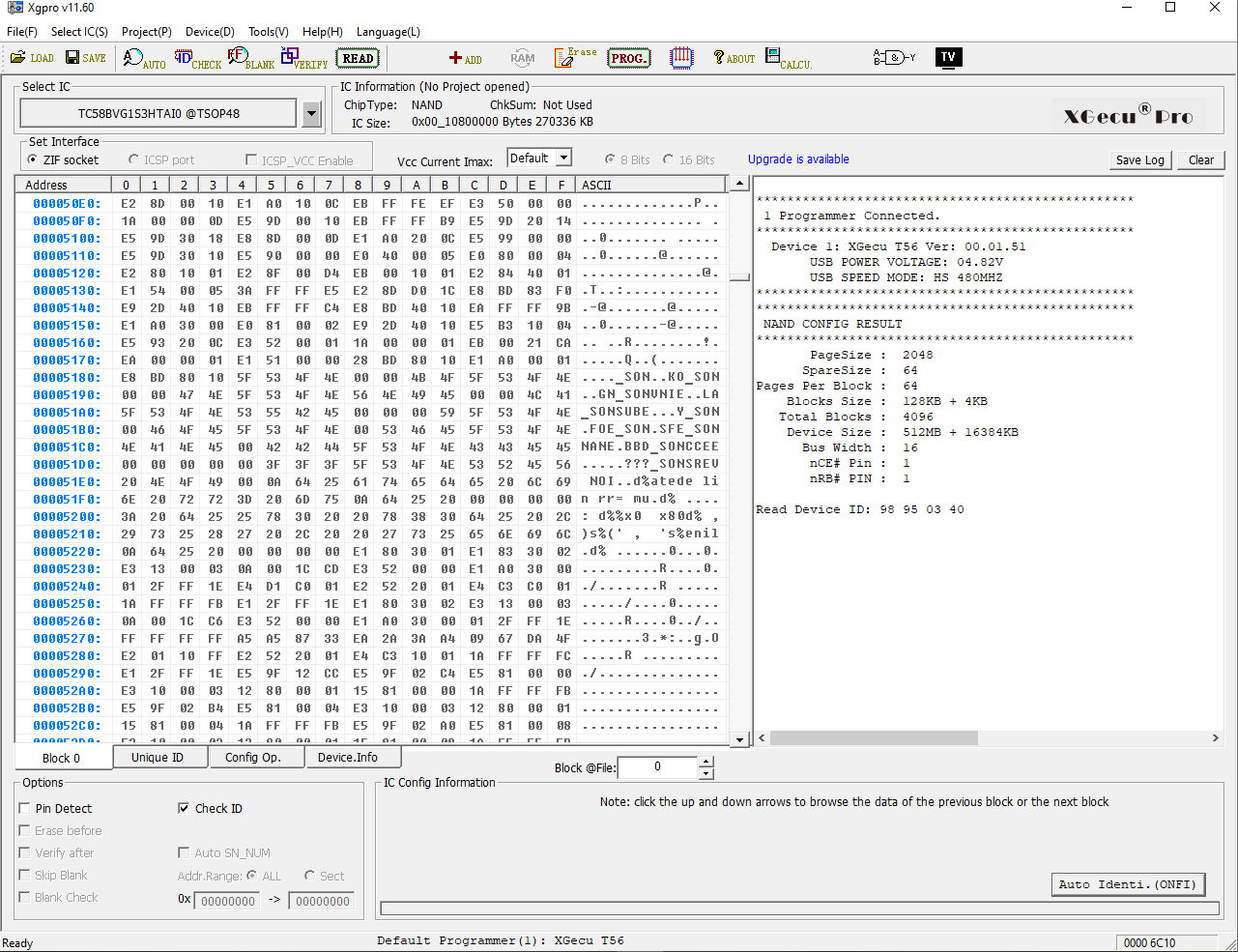
Task: Click the SAVE disk toolbar icon
Action: [x=86, y=58]
